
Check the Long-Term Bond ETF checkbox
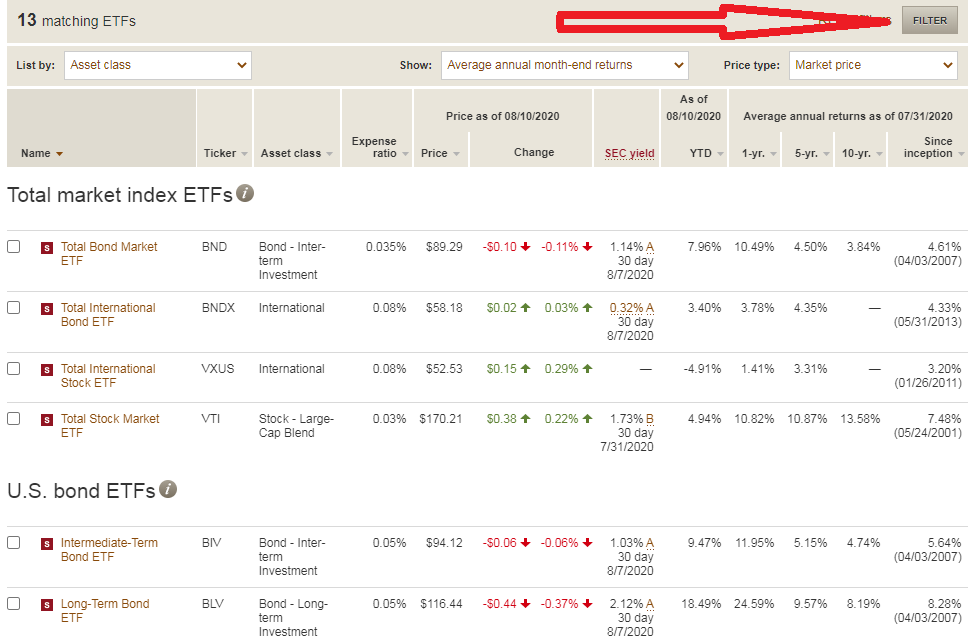click(x=14, y=604)
